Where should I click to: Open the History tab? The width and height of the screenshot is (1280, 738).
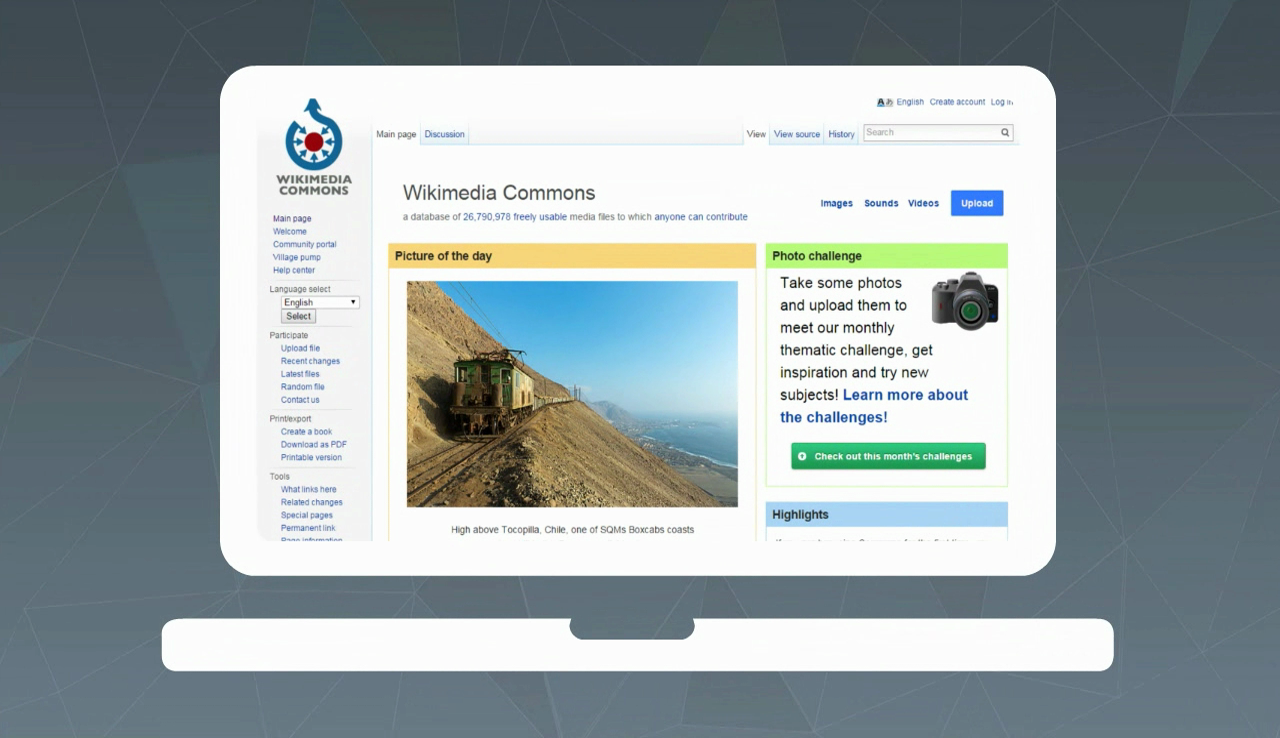click(841, 134)
